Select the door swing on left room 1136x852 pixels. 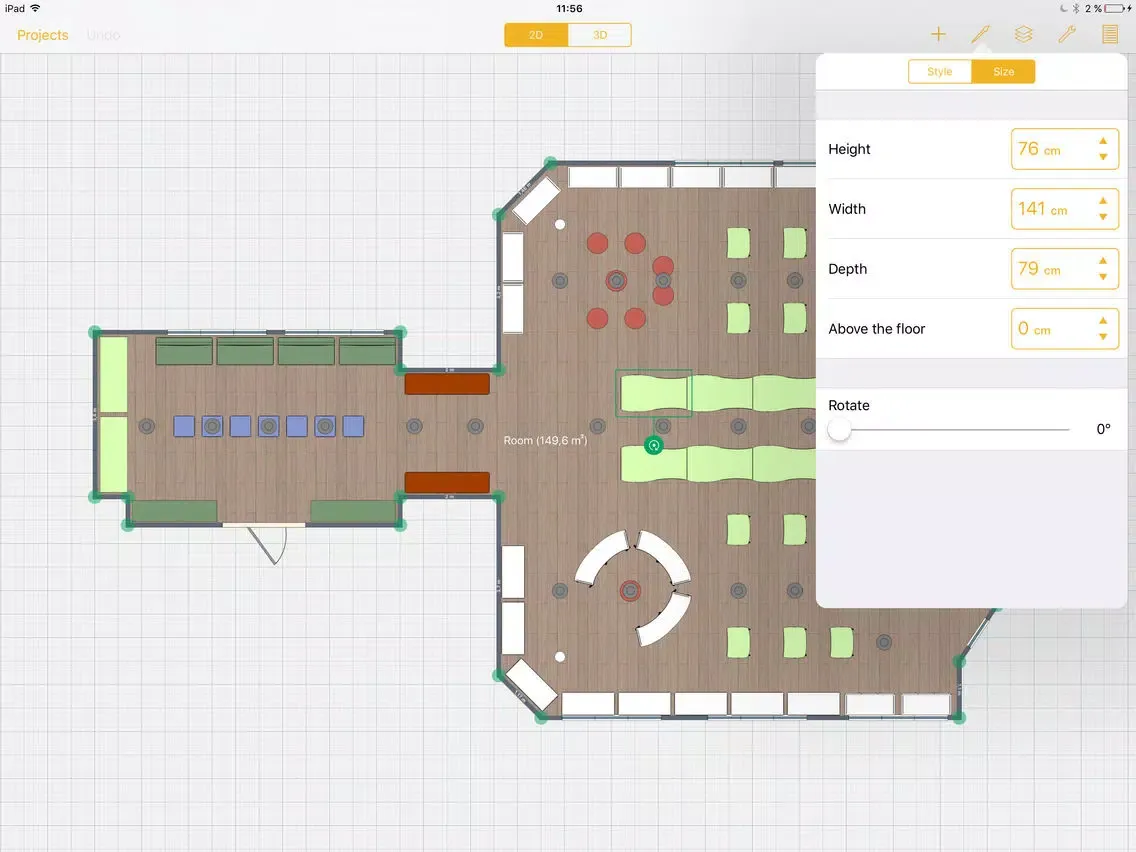[268, 545]
